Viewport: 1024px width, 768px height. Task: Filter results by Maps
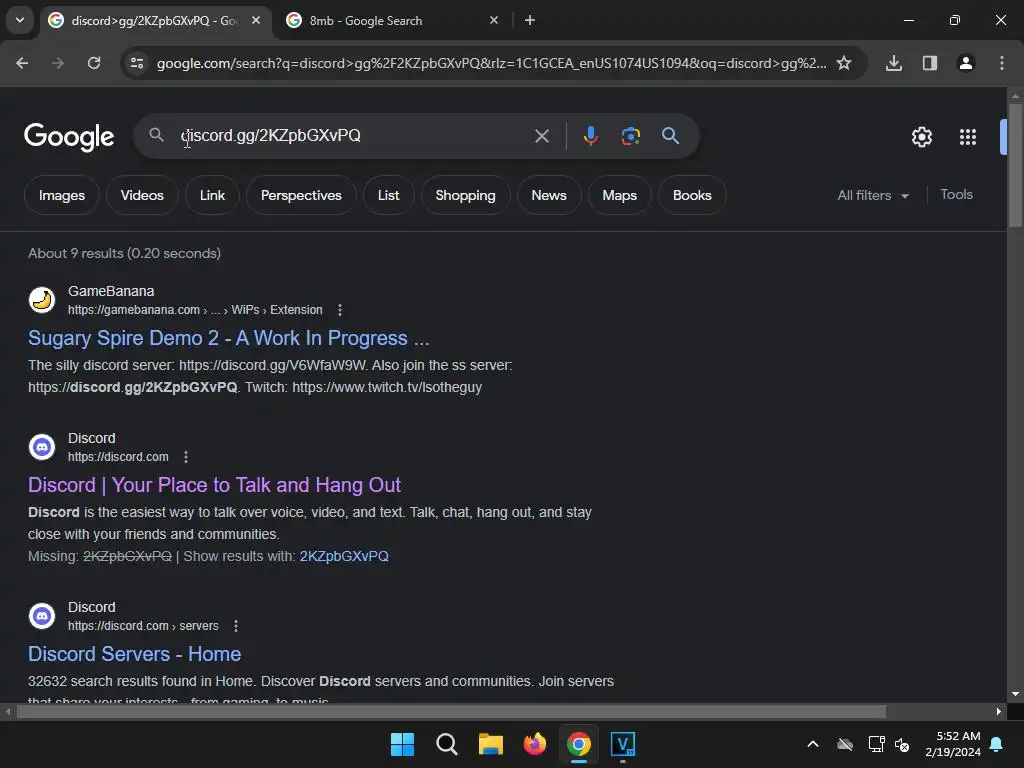(620, 195)
